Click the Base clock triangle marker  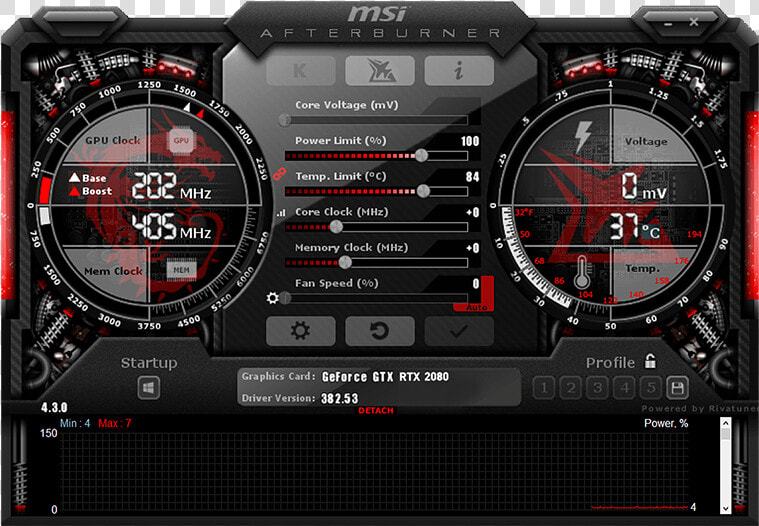[74, 178]
